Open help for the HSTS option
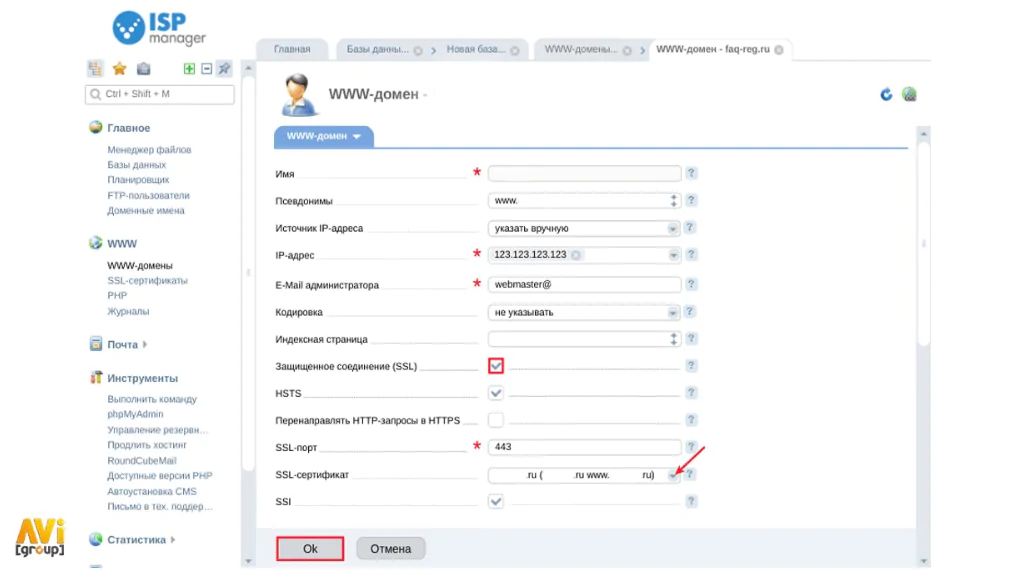 (691, 392)
